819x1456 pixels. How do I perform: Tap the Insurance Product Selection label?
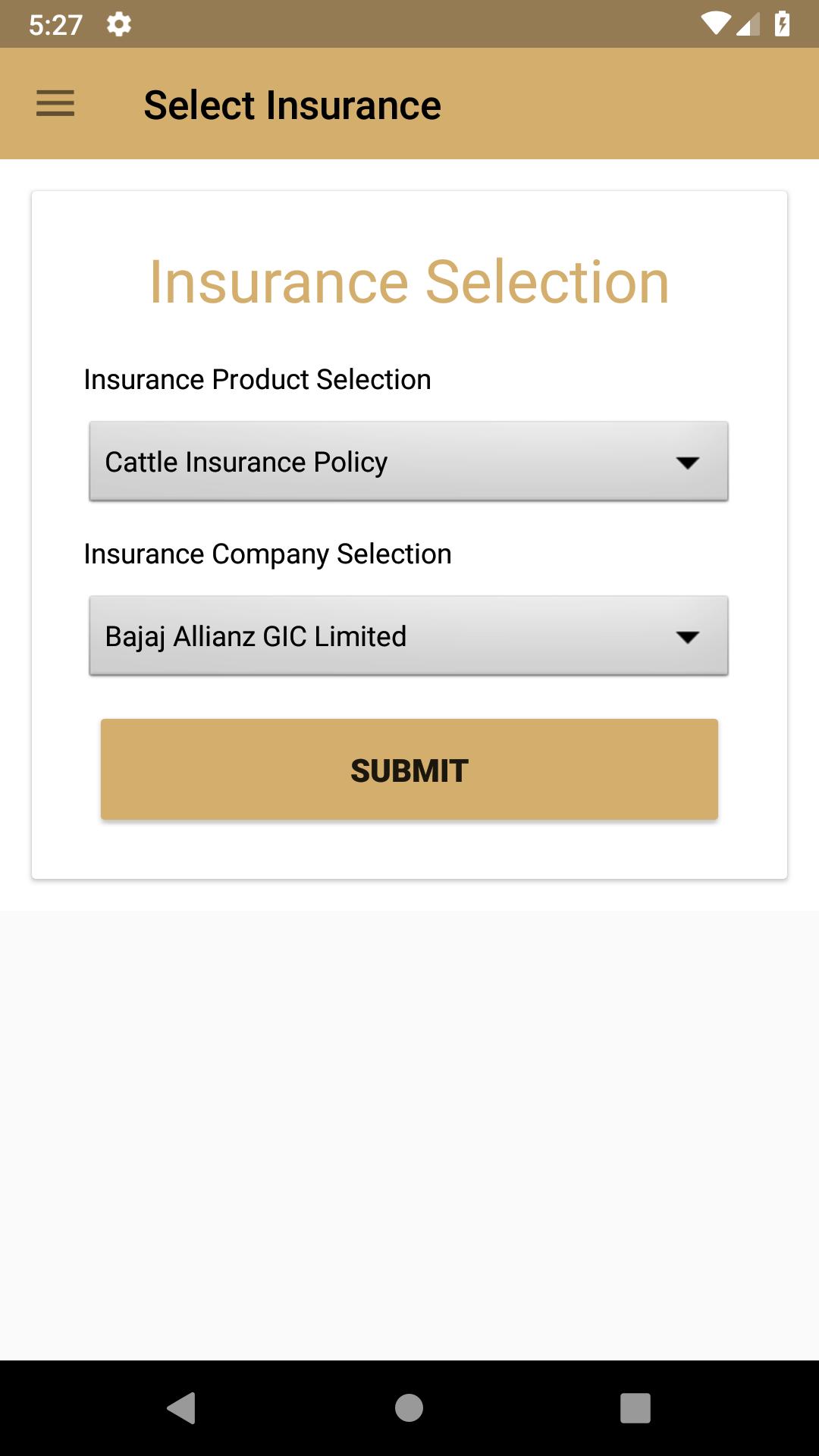pos(257,379)
